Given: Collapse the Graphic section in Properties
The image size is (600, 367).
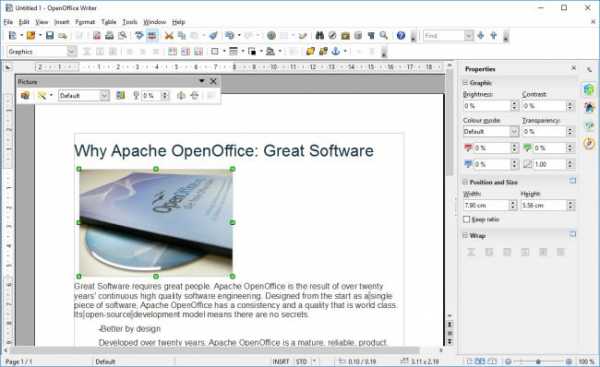Looking at the screenshot, I should tap(466, 83).
